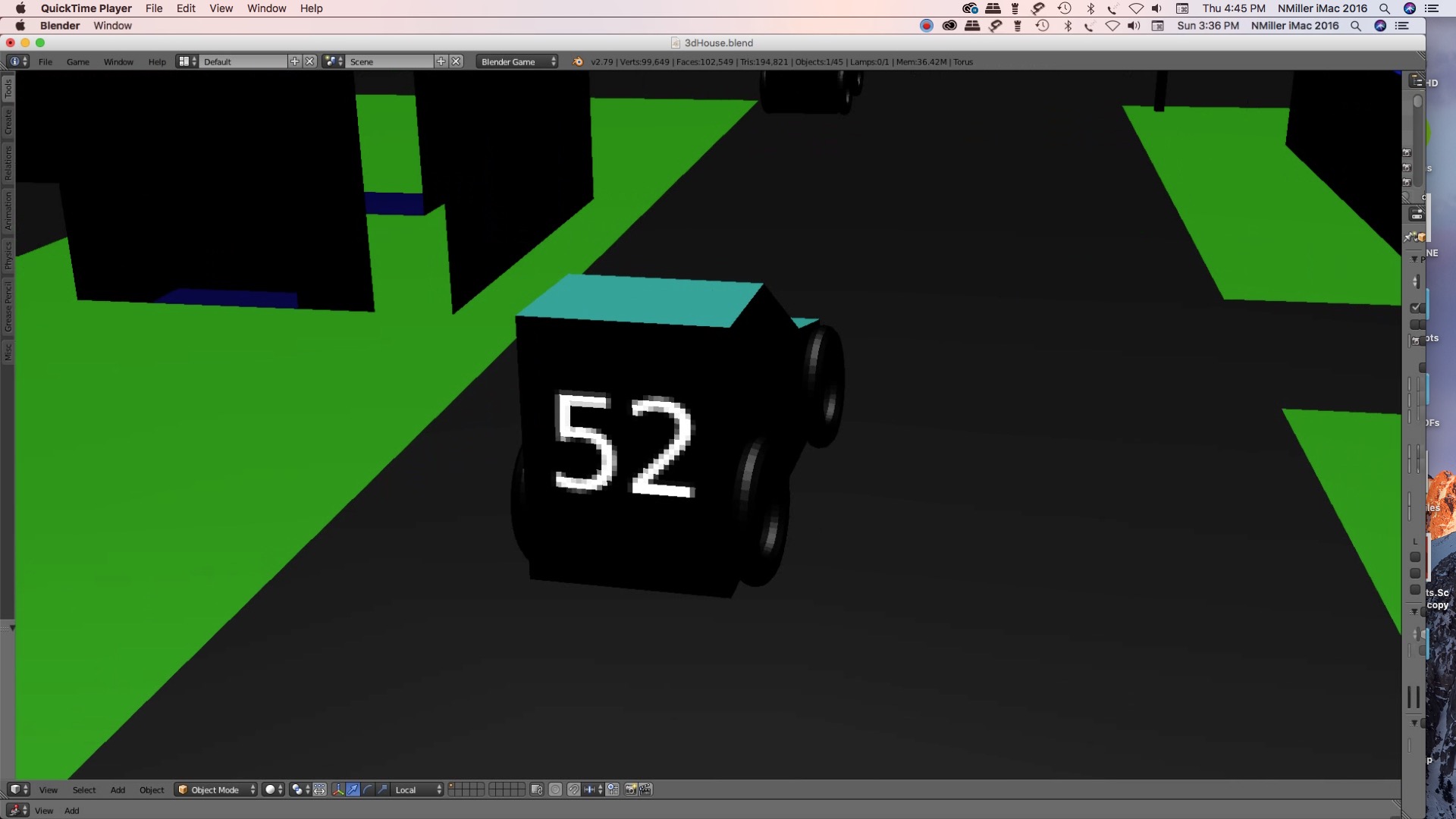This screenshot has width=1456, height=819.
Task: Open the Object Mode dropdown
Action: pos(215,789)
